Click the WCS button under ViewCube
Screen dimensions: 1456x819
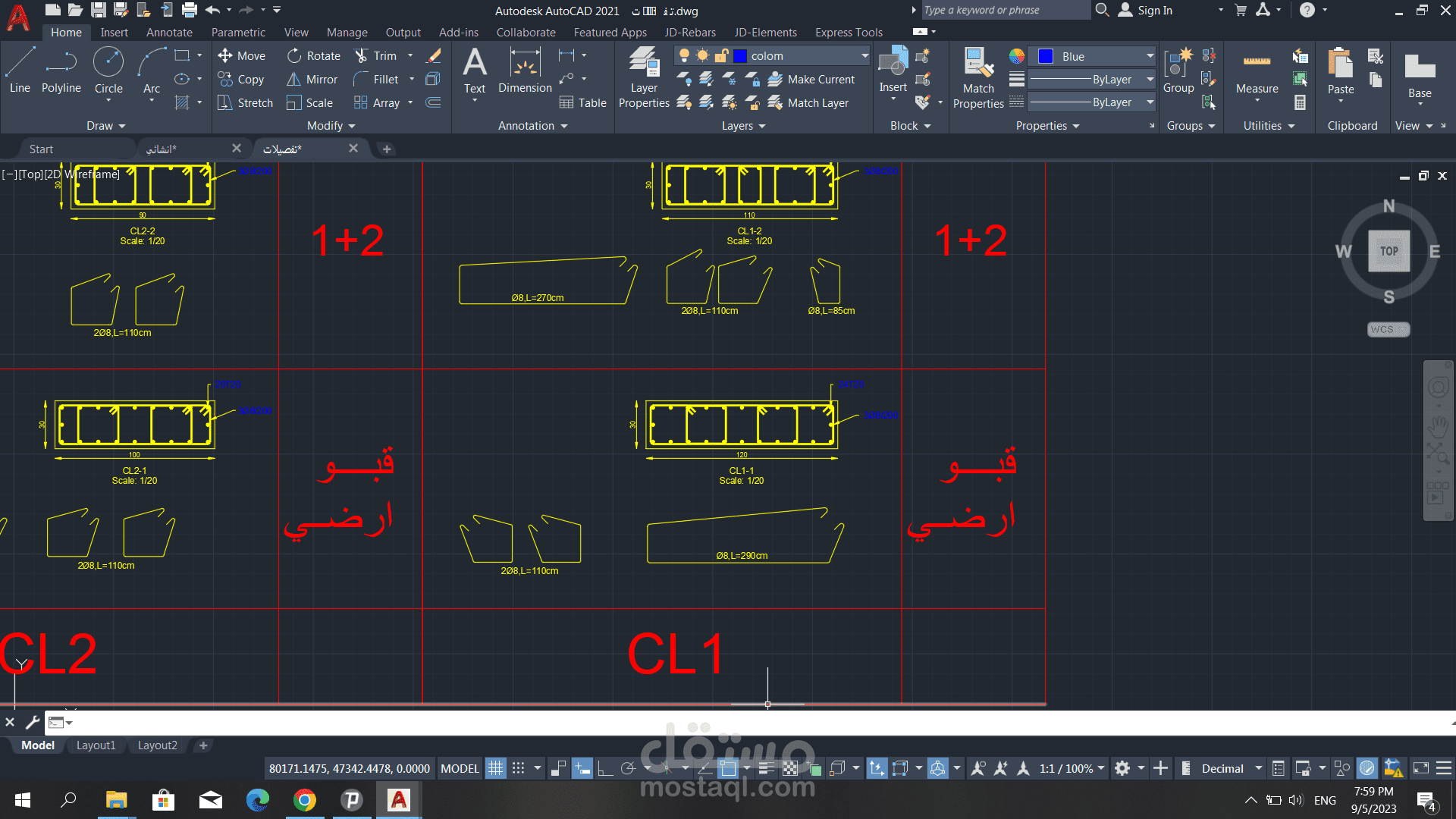pos(1388,329)
